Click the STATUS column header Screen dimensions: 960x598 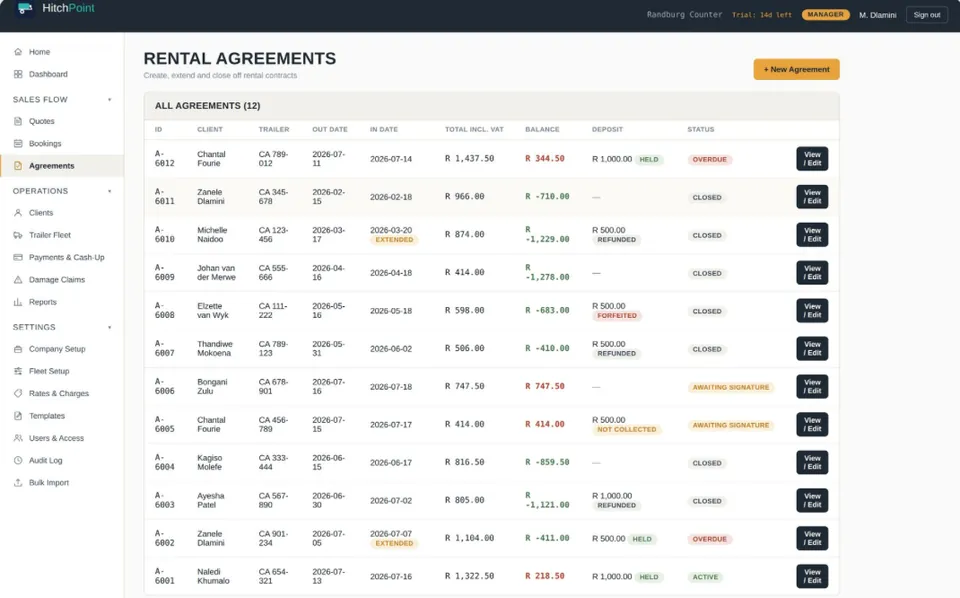(x=700, y=130)
